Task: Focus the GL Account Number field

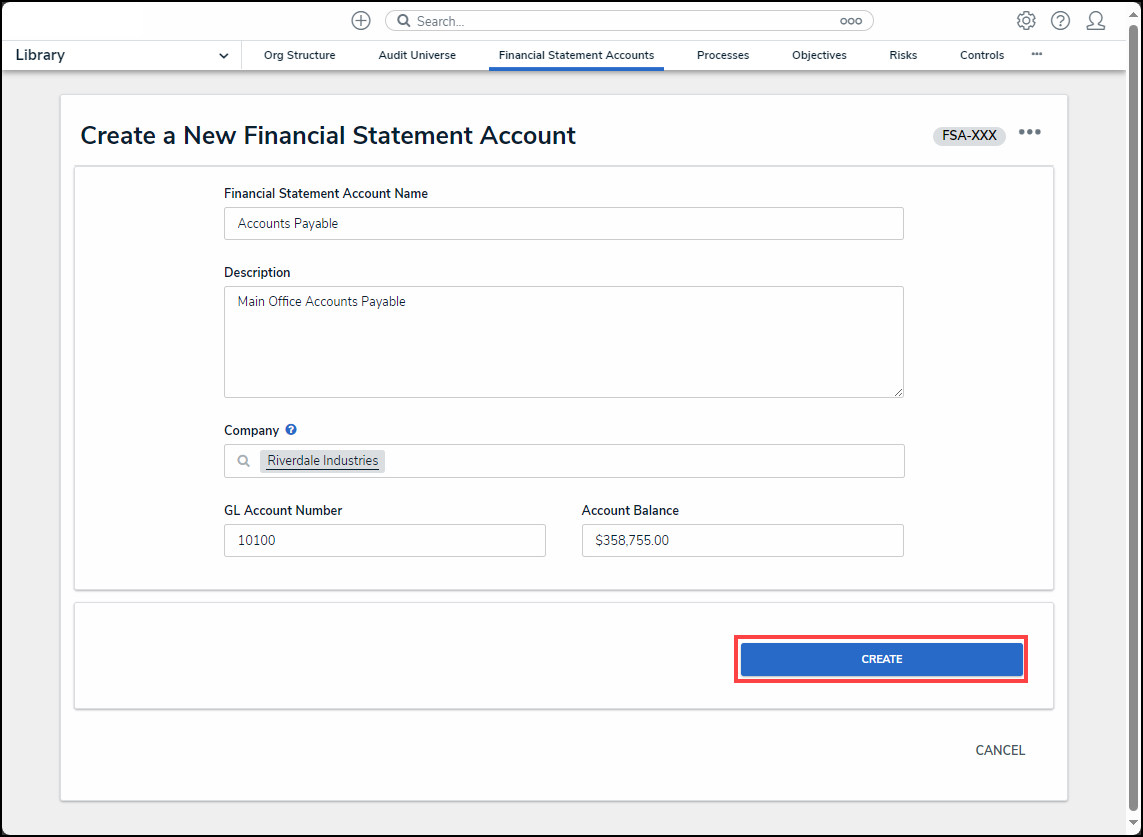Action: (384, 540)
